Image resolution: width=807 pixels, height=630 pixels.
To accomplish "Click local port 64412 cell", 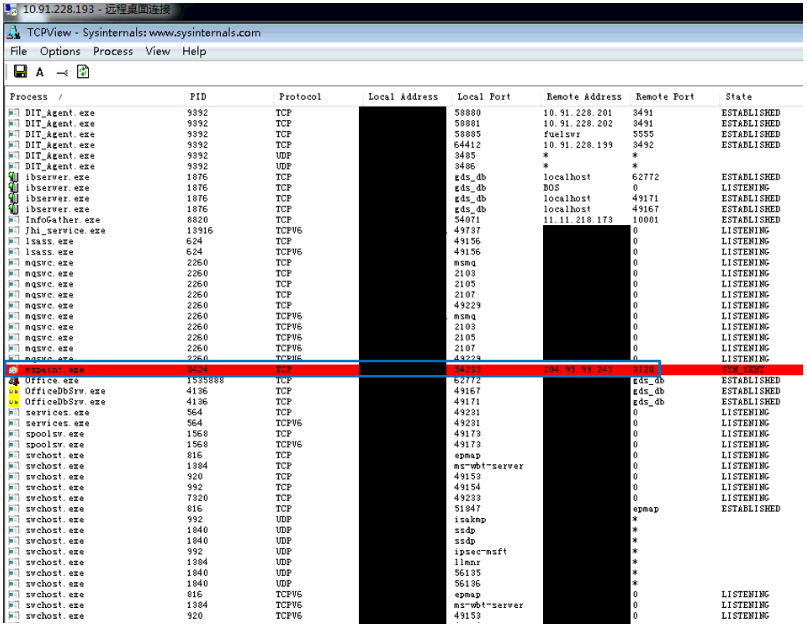I will (x=467, y=145).
